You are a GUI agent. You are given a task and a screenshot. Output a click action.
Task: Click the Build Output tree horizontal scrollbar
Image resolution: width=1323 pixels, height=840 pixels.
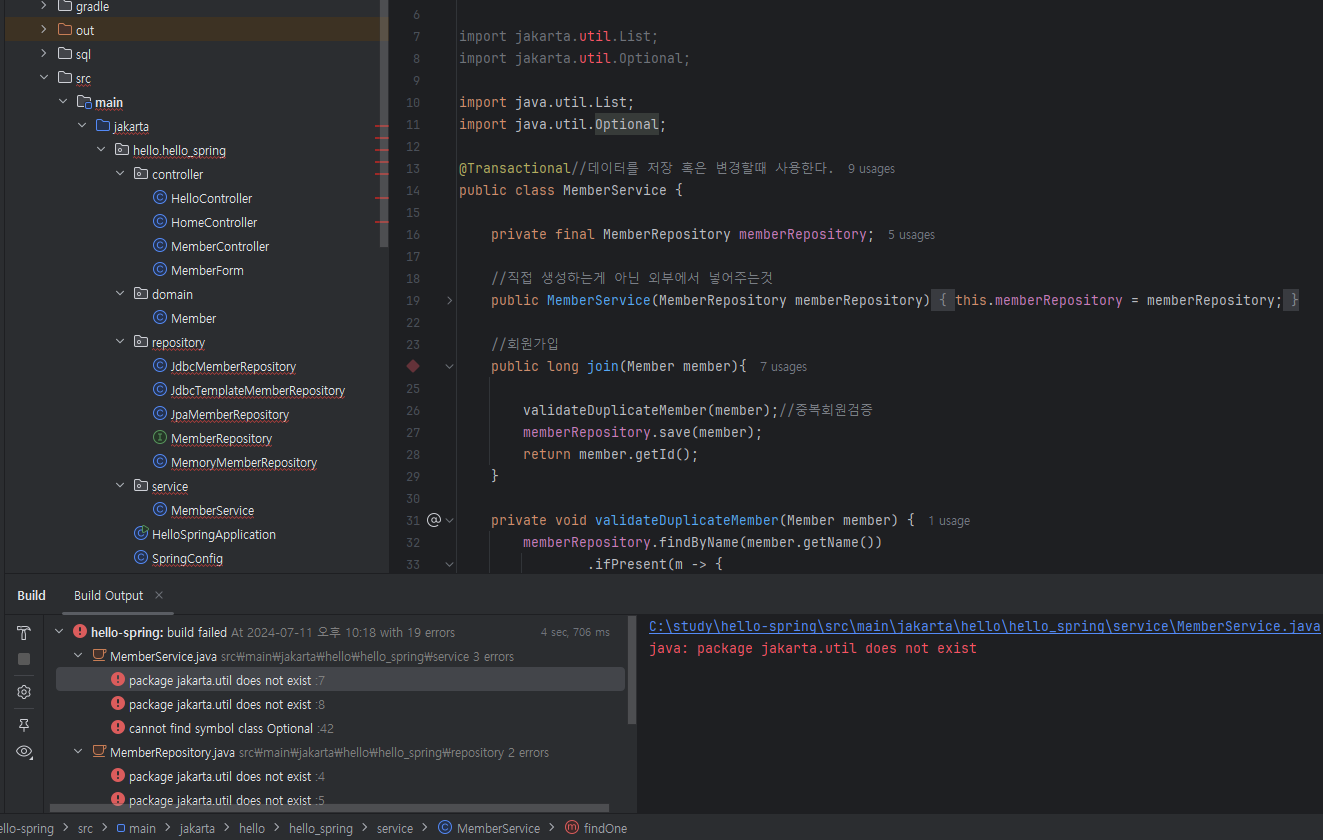[330, 808]
